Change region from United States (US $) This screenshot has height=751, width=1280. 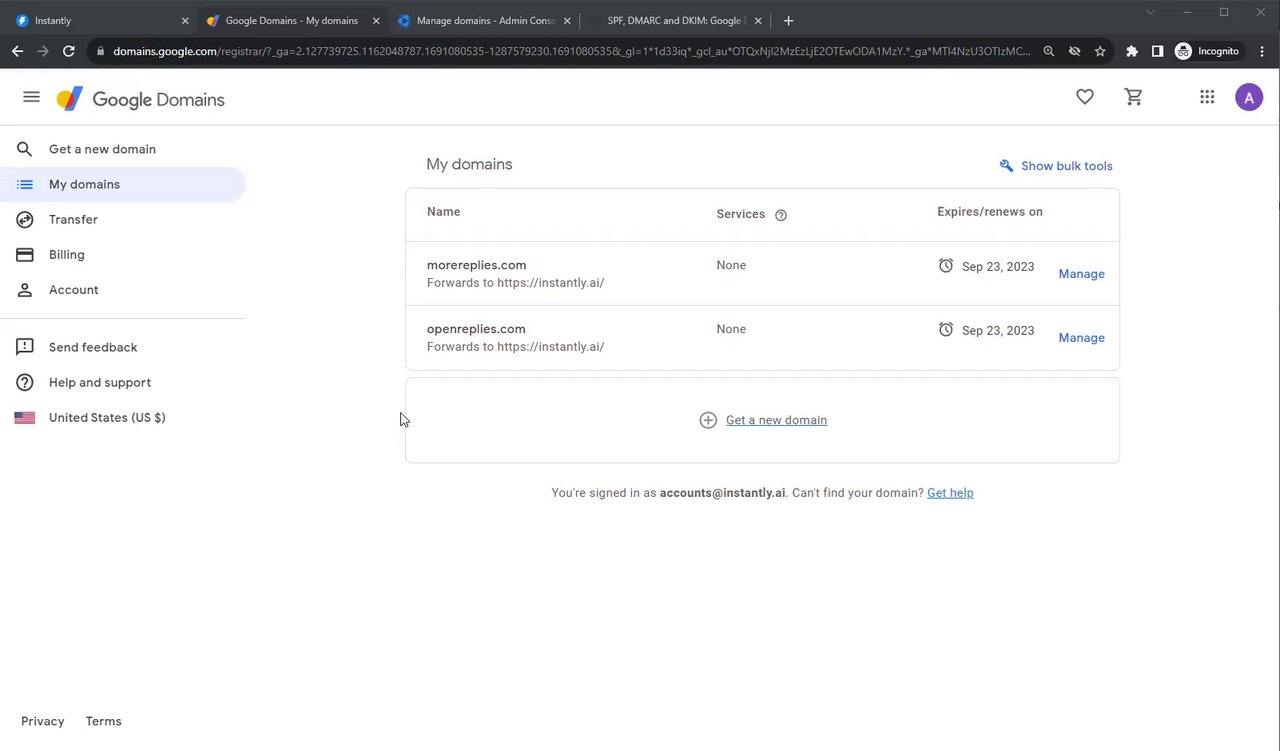coord(122,418)
